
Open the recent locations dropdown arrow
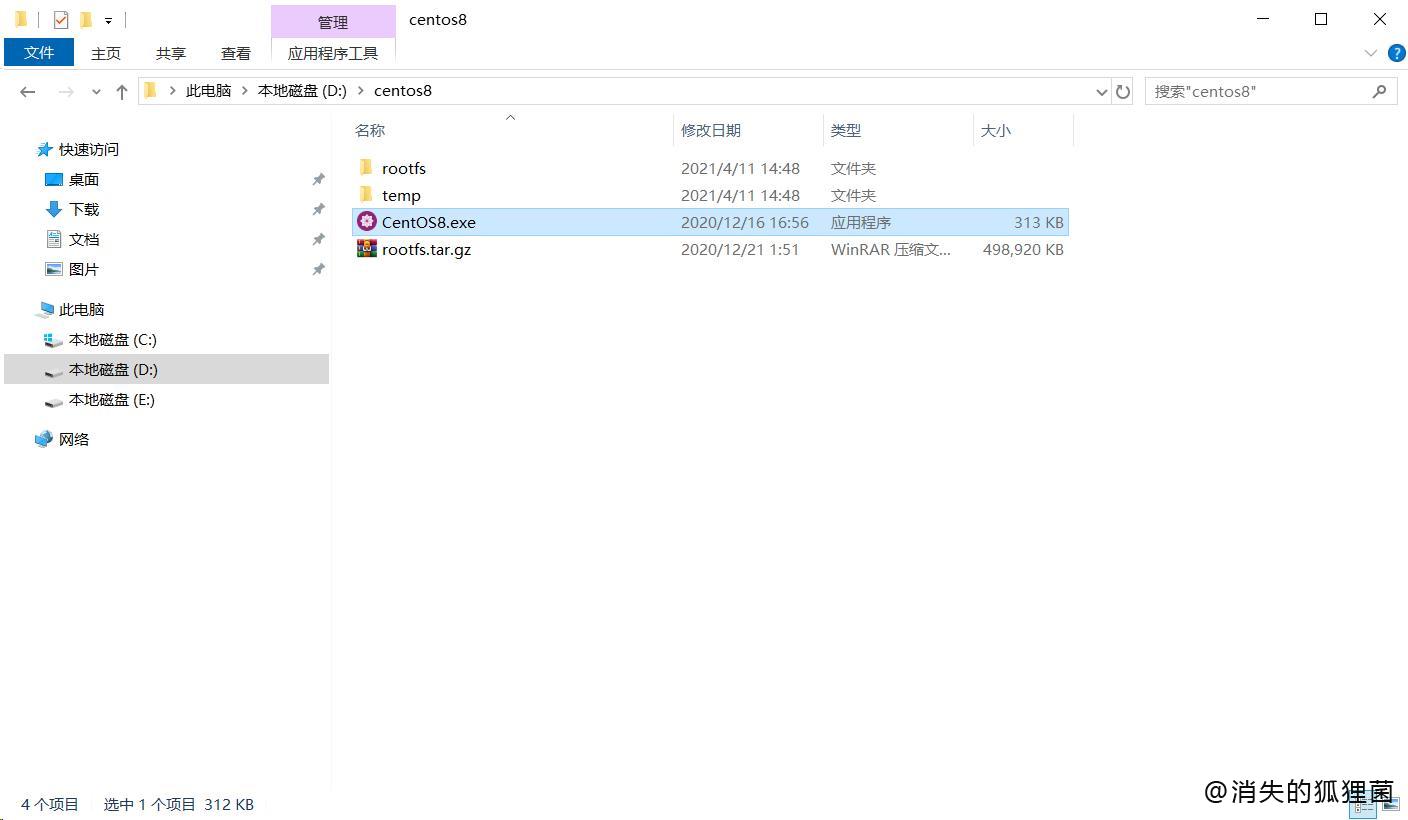(96, 92)
